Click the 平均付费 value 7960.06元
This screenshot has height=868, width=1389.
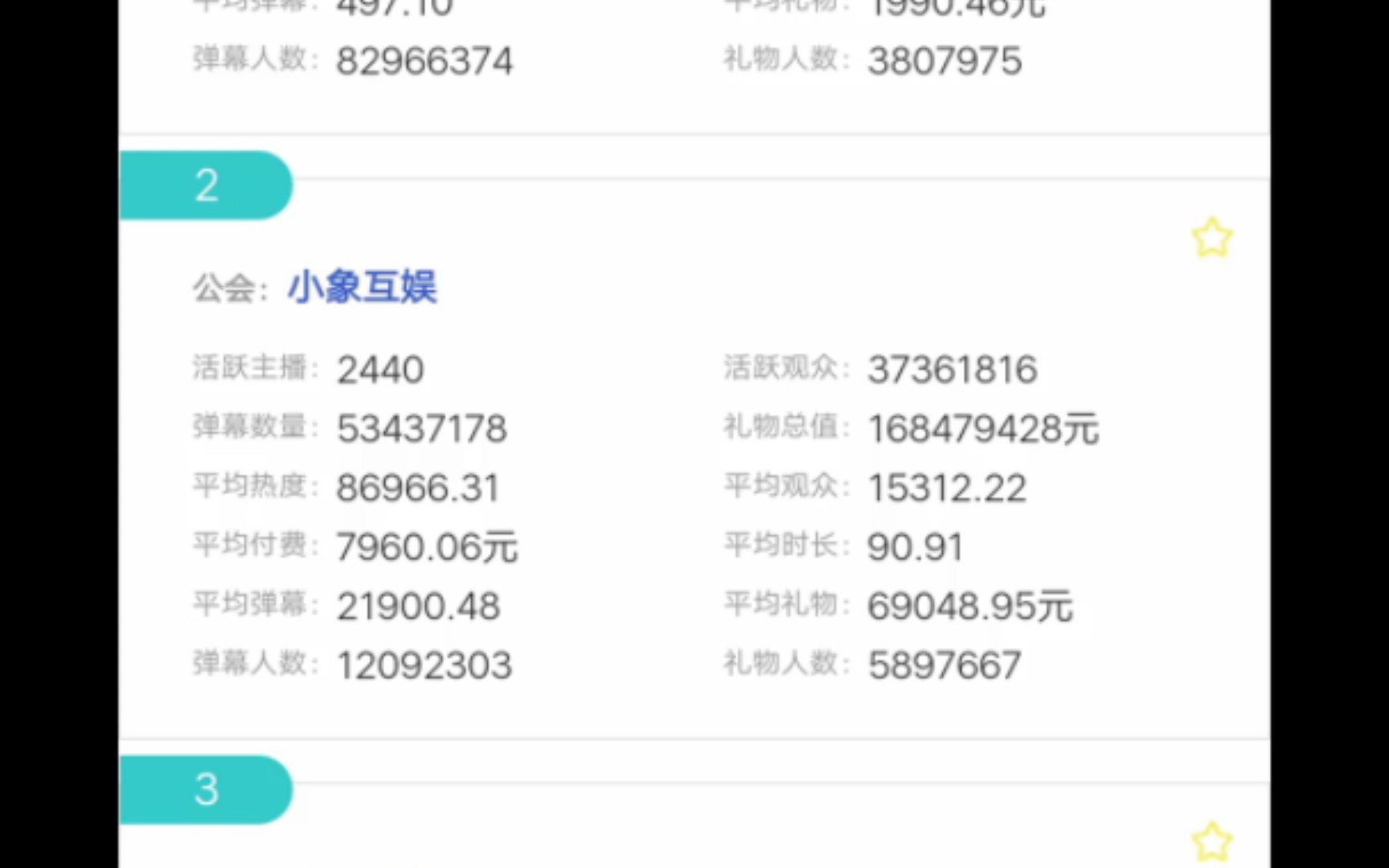[427, 547]
